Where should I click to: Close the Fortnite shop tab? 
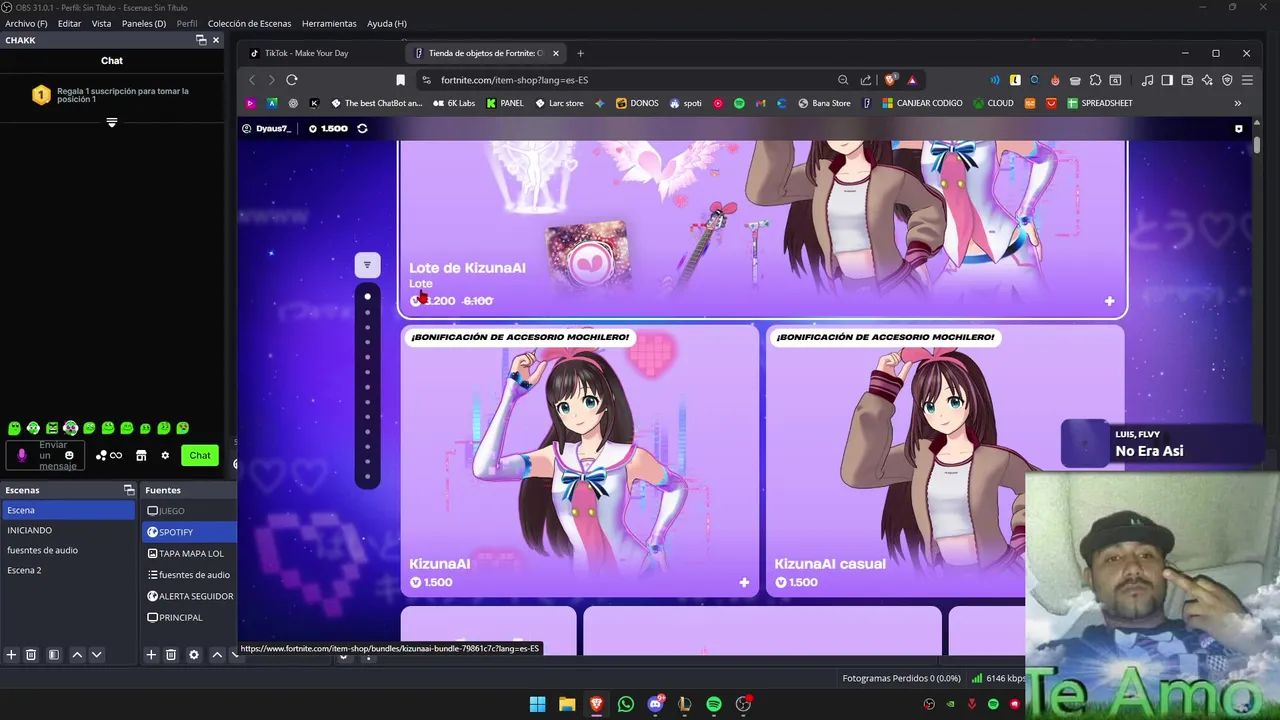[x=555, y=53]
